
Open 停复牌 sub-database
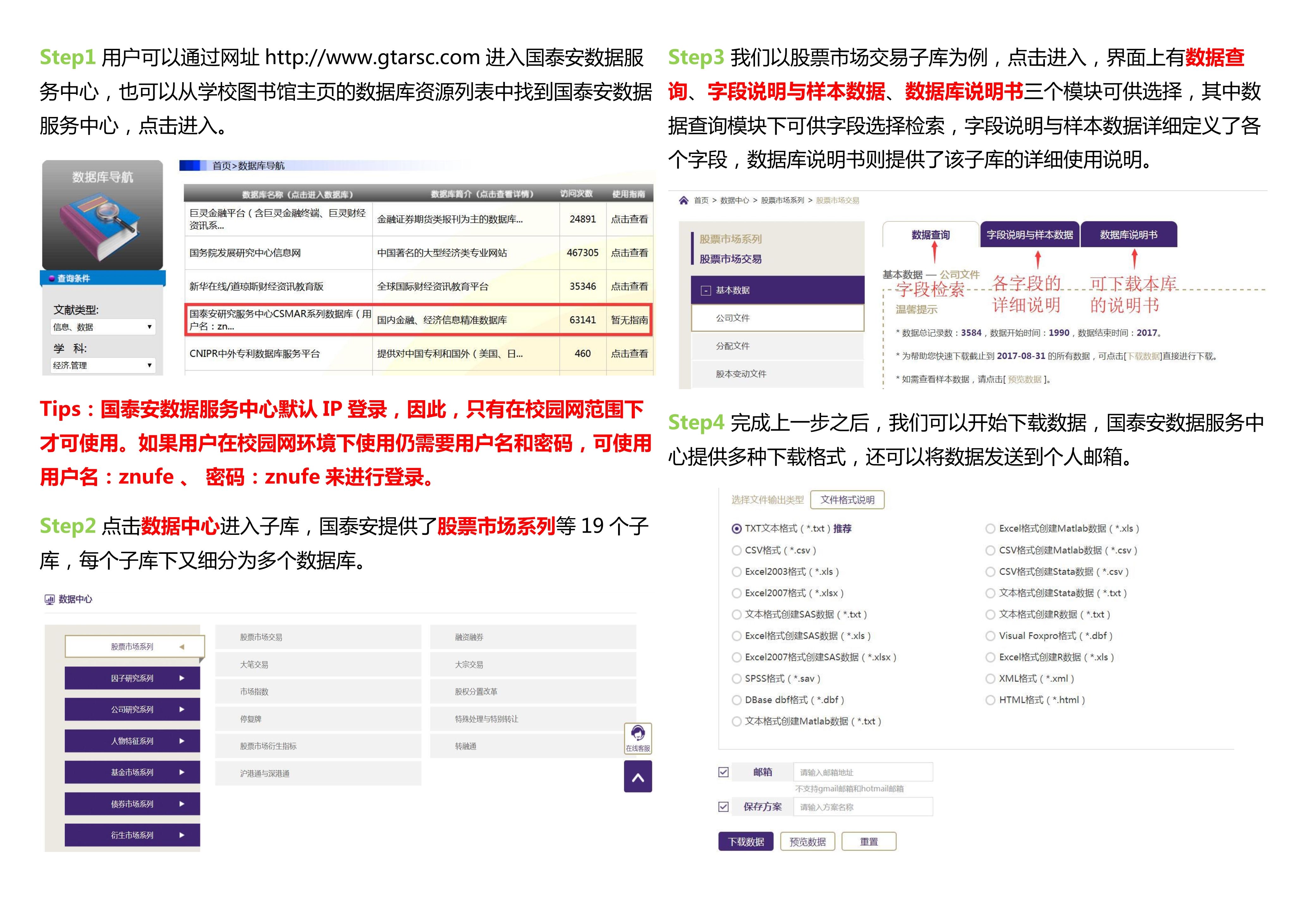point(318,719)
